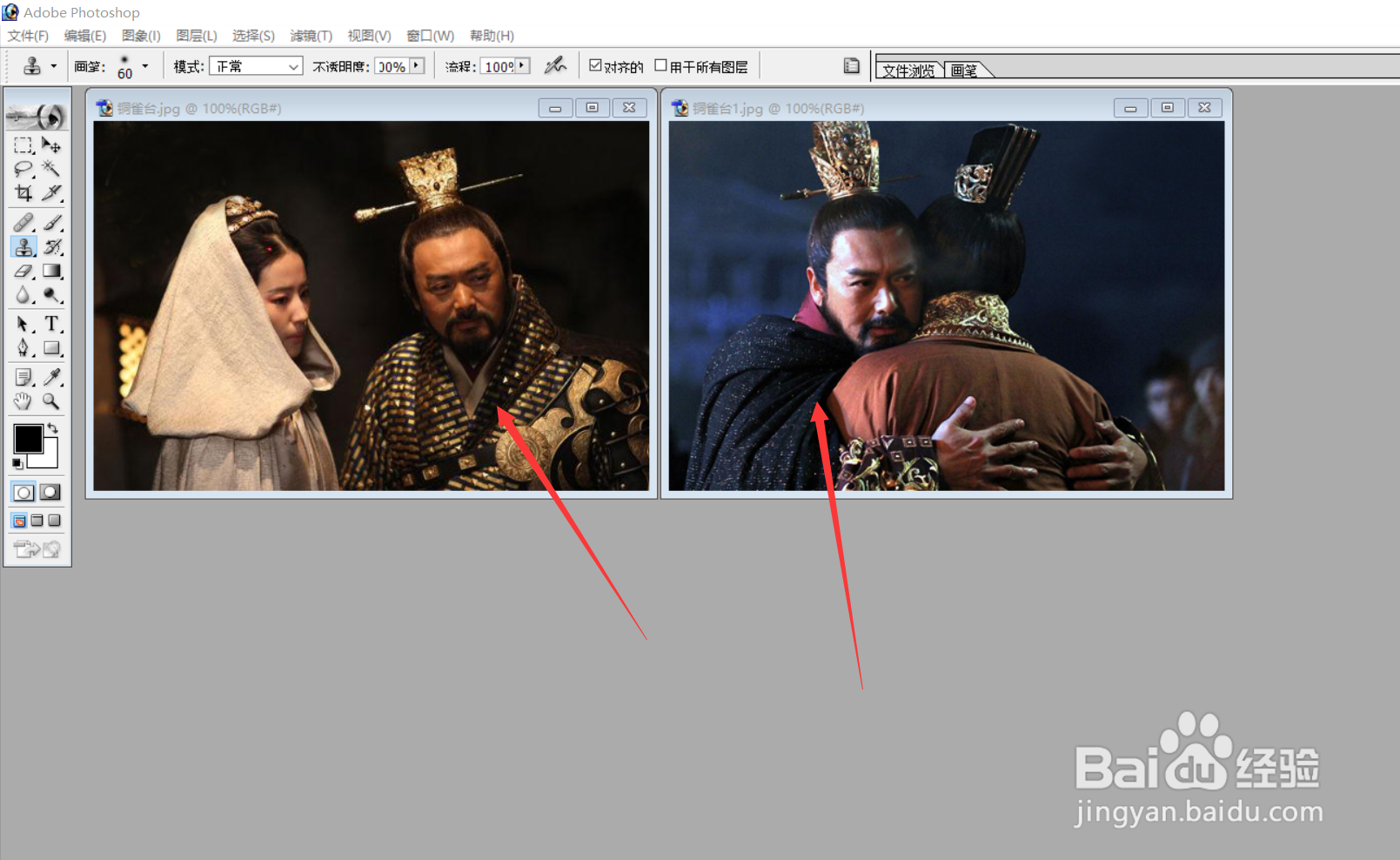
Task: Select the Clone Stamp tool in toolbox
Action: pos(23,246)
